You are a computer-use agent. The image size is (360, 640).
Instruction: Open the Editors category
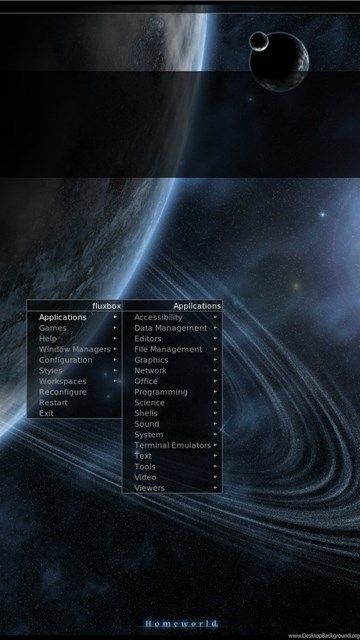(172, 338)
